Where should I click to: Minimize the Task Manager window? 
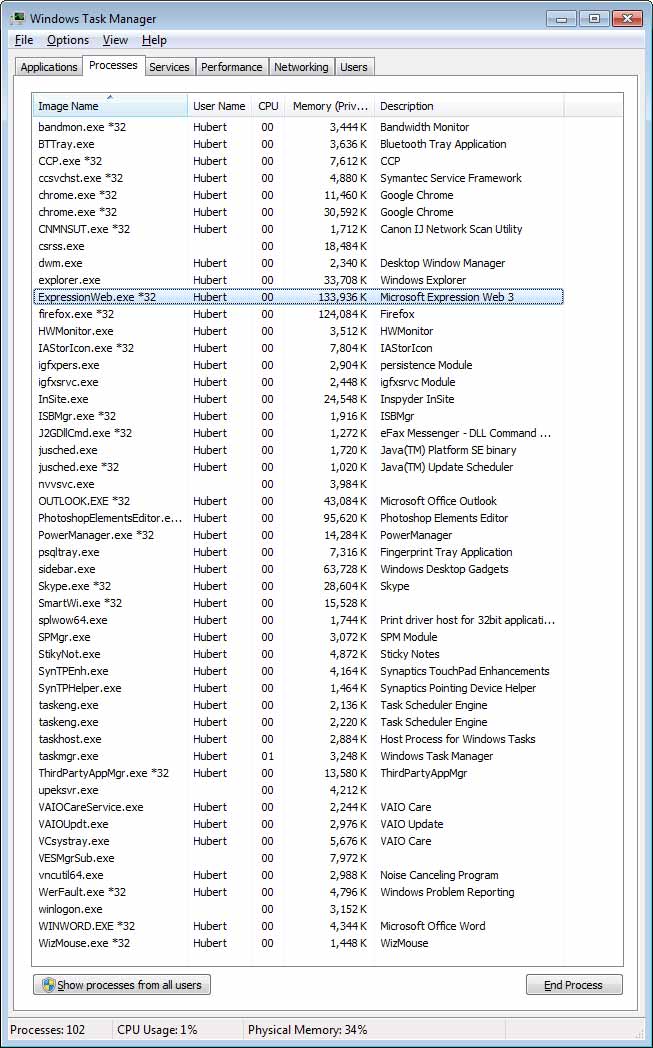coord(561,19)
